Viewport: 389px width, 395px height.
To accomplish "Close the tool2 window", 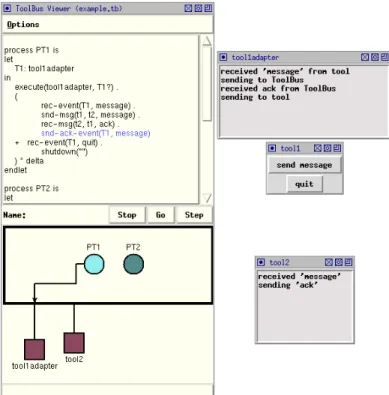I will tap(329, 262).
